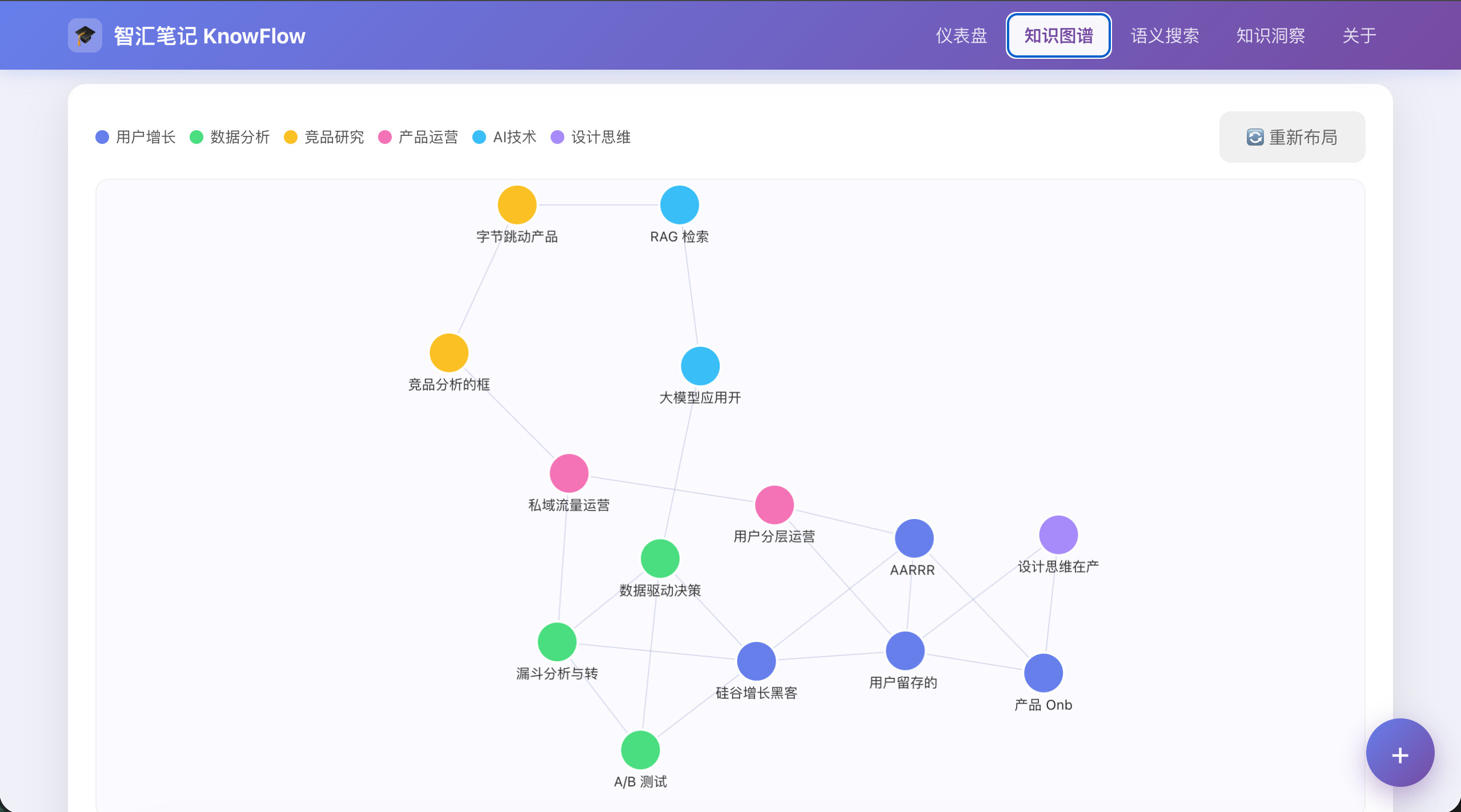Click the 设计思维 purple legend dot
The height and width of the screenshot is (812, 1461).
click(557, 137)
